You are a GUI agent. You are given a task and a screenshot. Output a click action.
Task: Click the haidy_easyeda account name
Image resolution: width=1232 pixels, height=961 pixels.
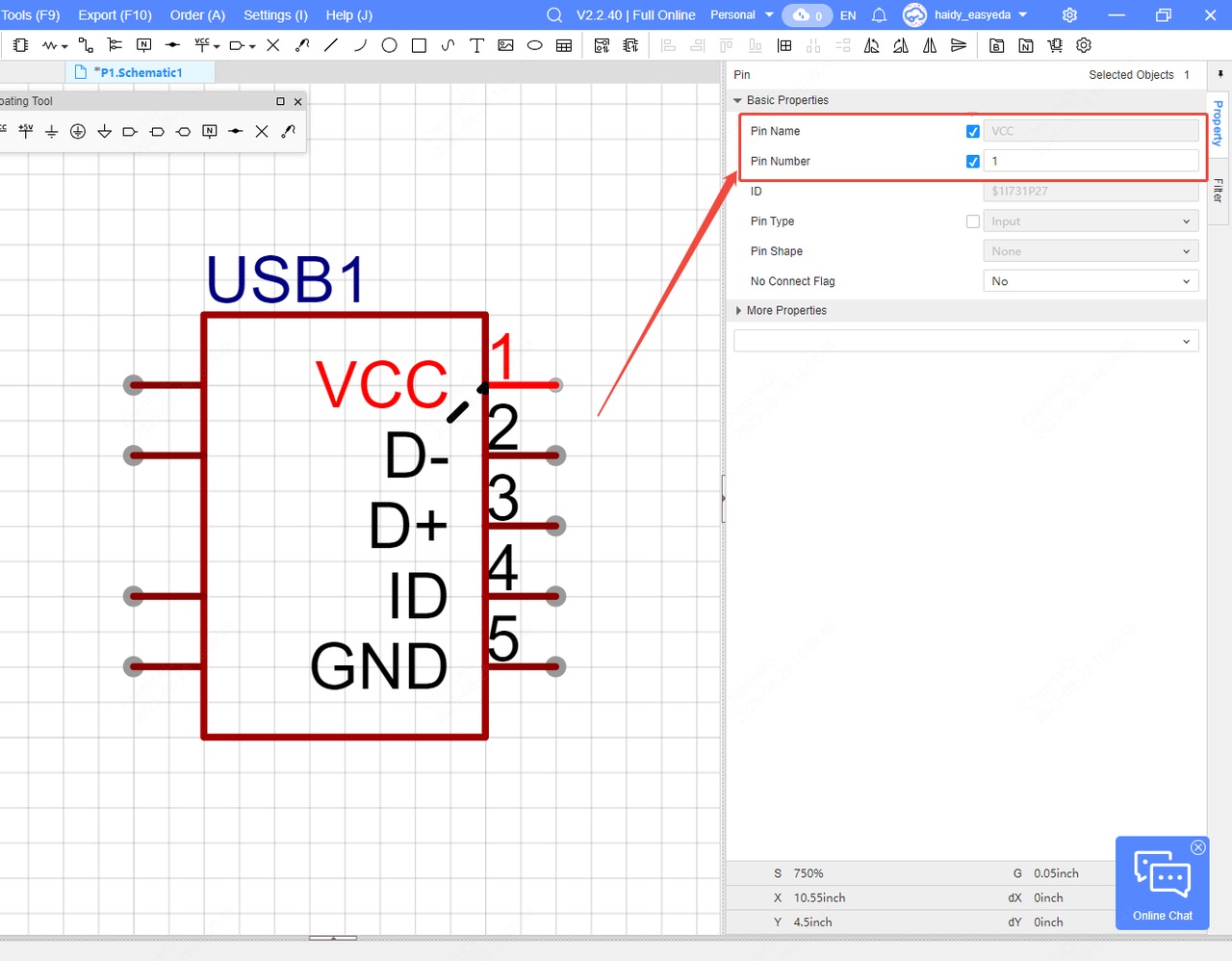tap(972, 15)
